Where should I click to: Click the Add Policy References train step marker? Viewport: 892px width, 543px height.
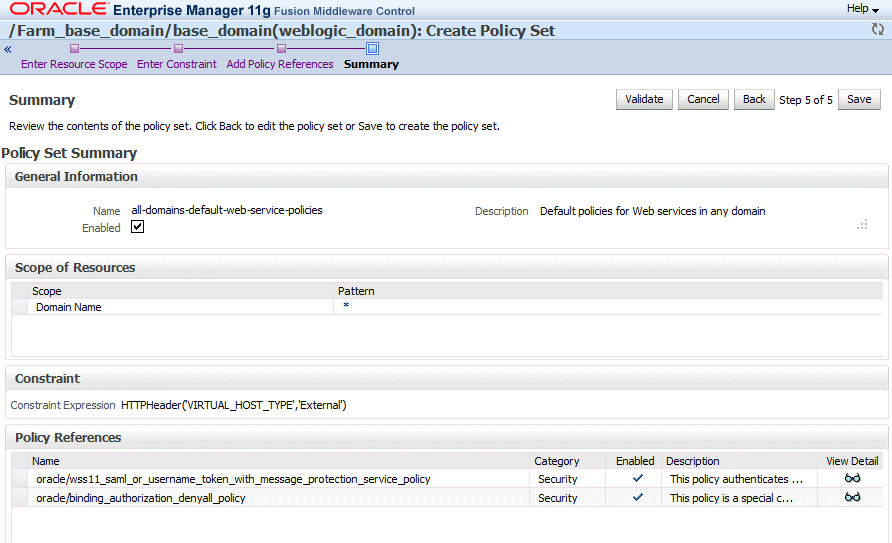click(x=282, y=48)
